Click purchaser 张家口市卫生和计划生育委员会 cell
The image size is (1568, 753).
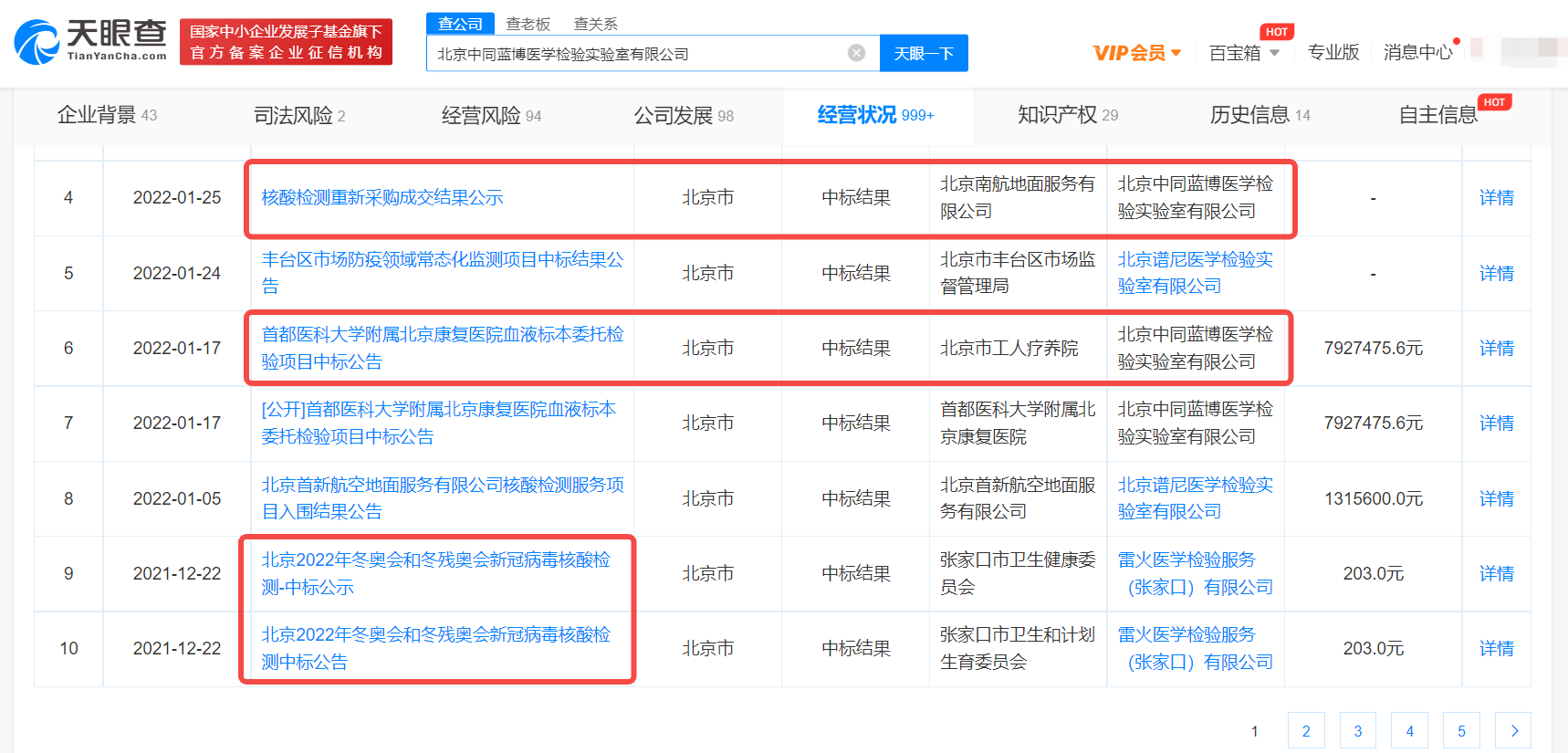coord(1018,648)
